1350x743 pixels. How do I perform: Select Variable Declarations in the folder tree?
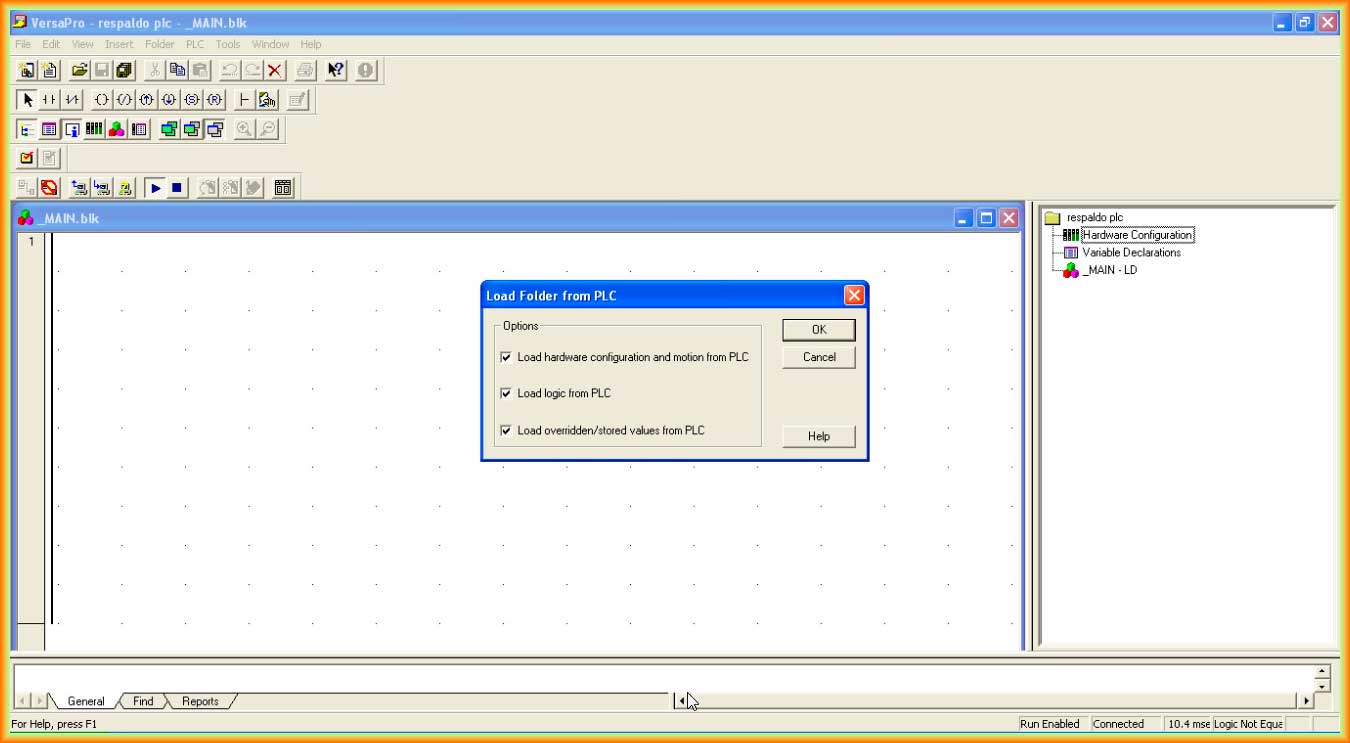pos(1130,253)
